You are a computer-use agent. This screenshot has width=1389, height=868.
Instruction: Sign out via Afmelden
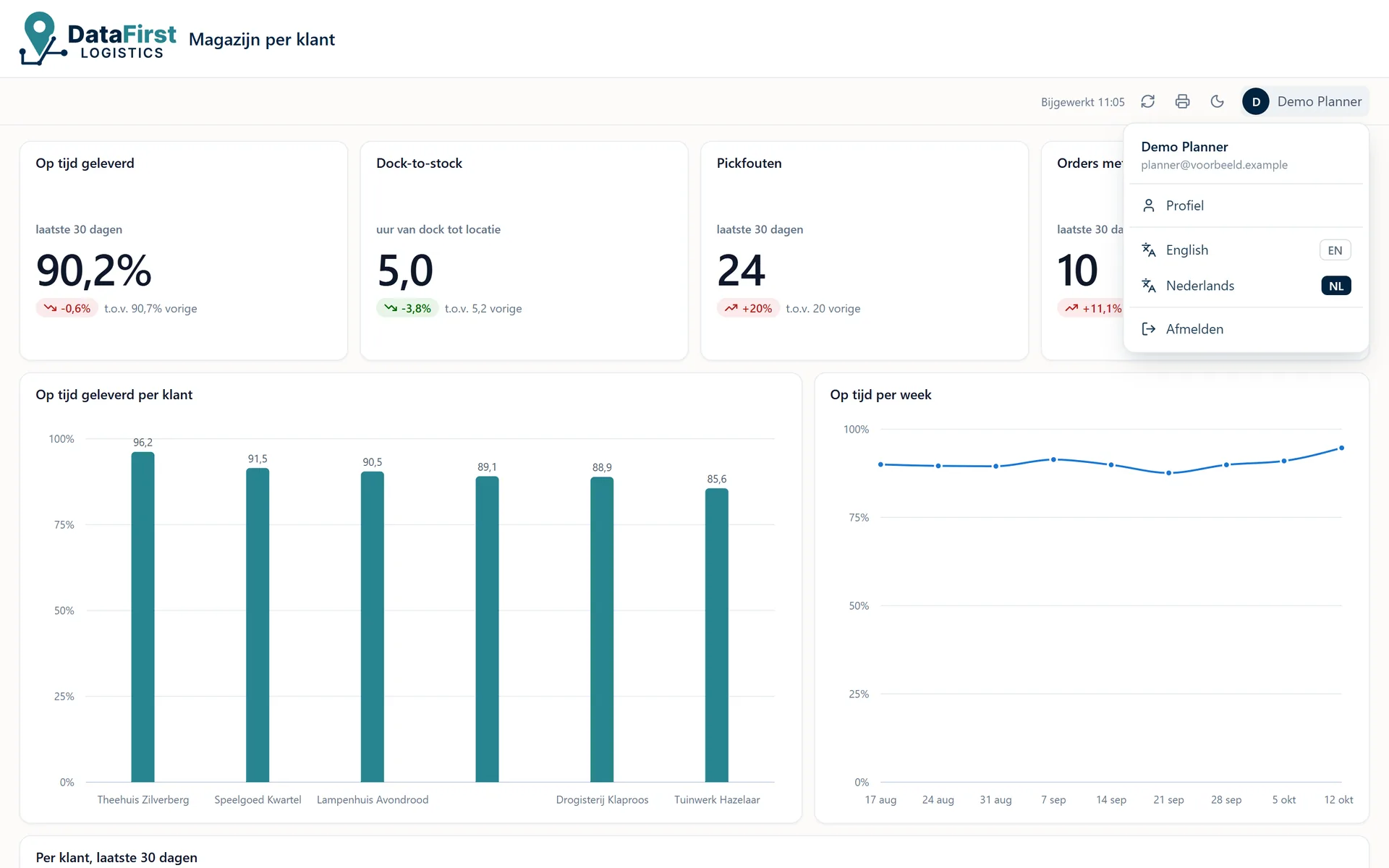point(1246,329)
